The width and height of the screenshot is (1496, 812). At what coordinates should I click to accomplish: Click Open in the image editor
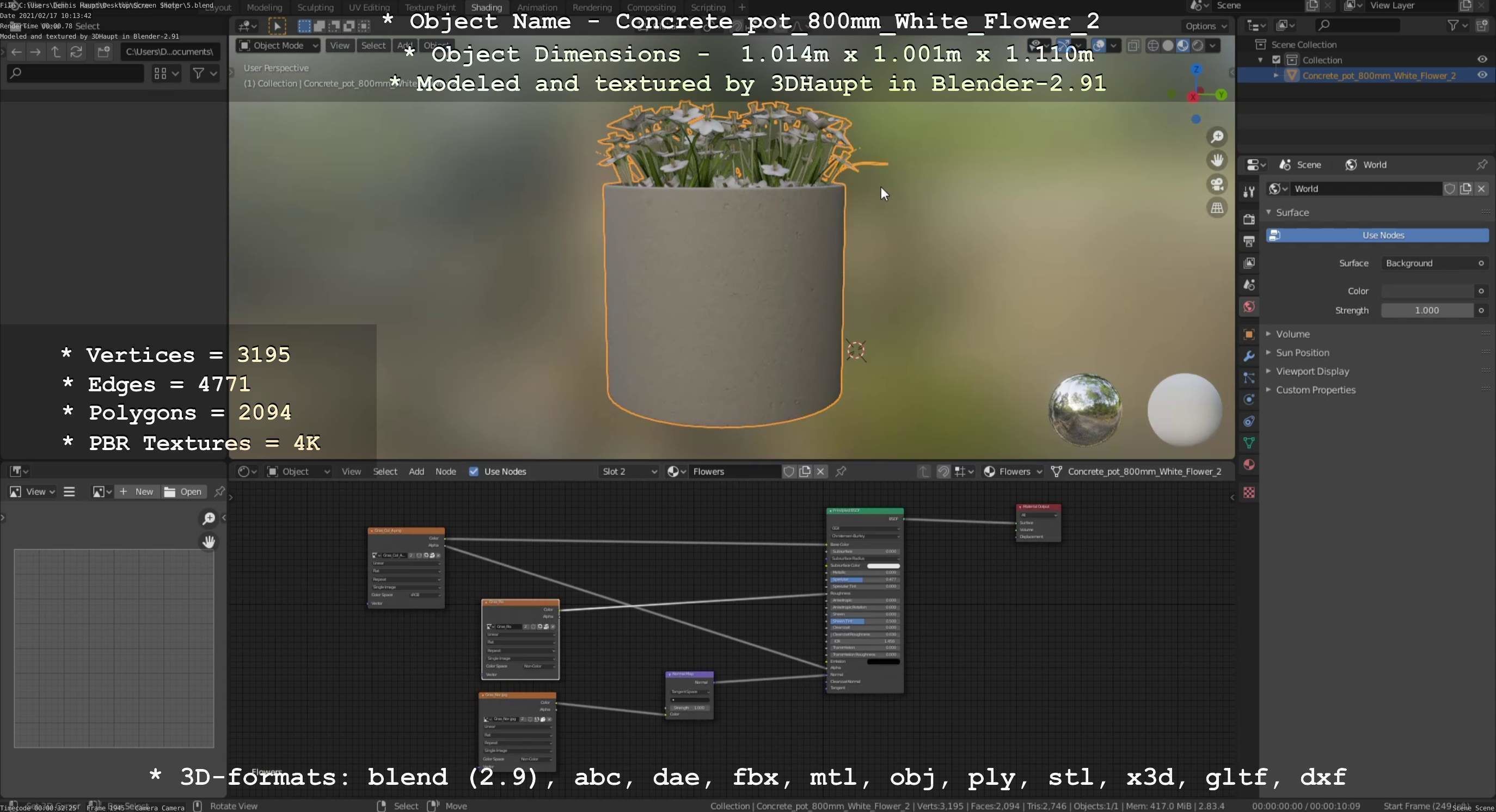[183, 491]
